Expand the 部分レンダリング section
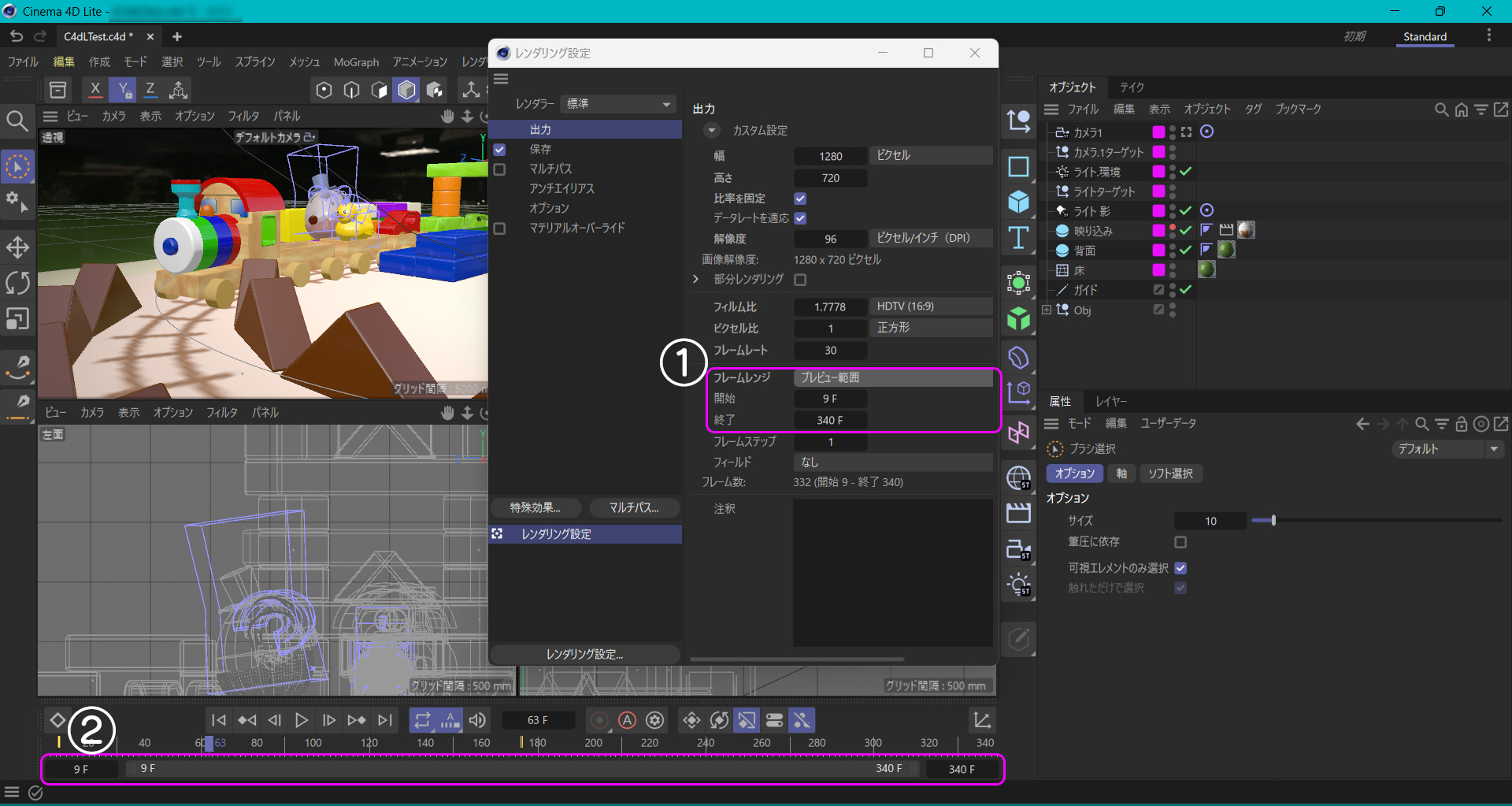Image resolution: width=1512 pixels, height=806 pixels. (695, 280)
